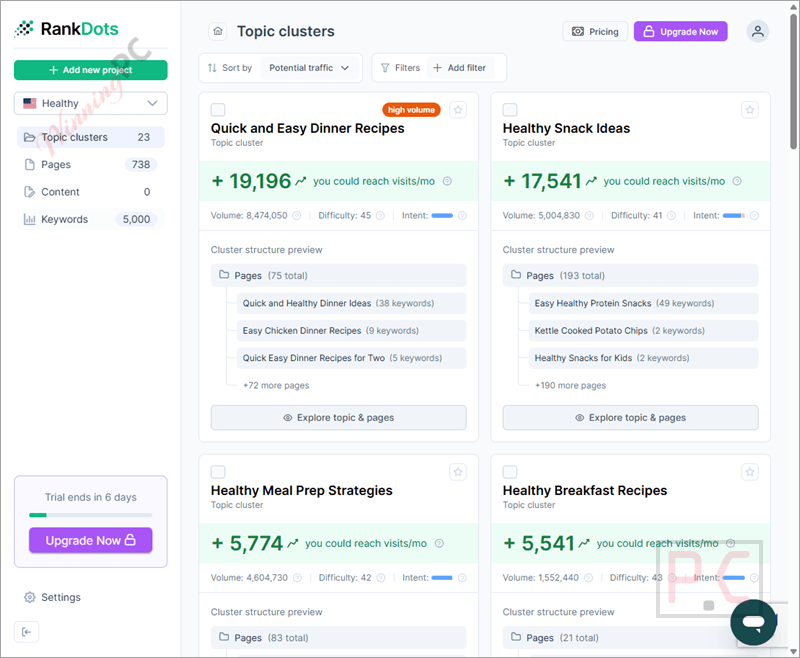Click the page vertical scrollbar
800x658 pixels.
pos(793,82)
